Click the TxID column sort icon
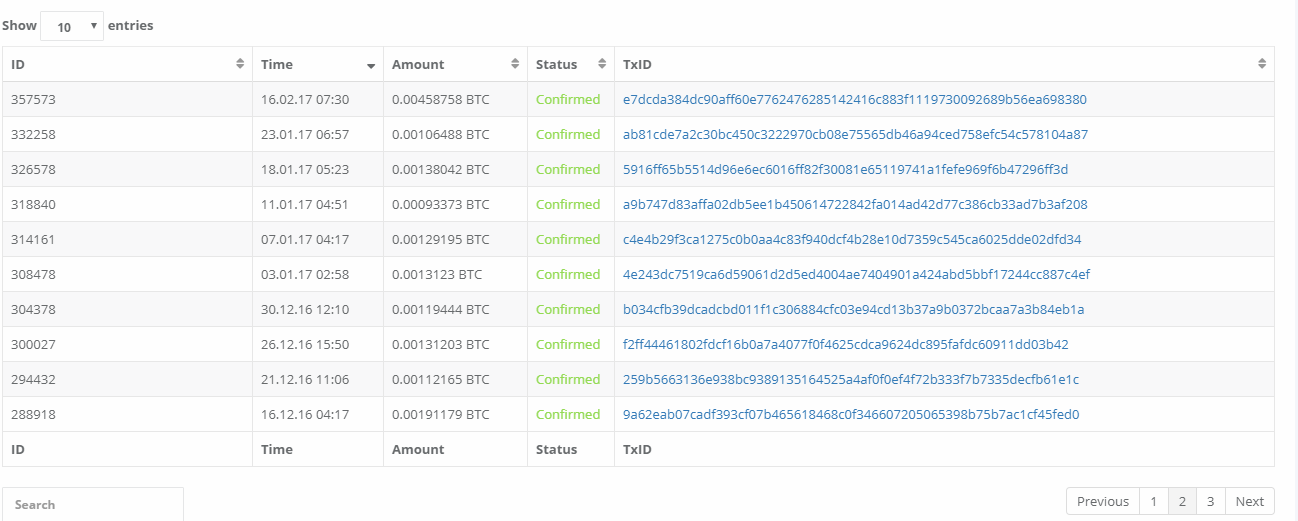 click(1262, 64)
